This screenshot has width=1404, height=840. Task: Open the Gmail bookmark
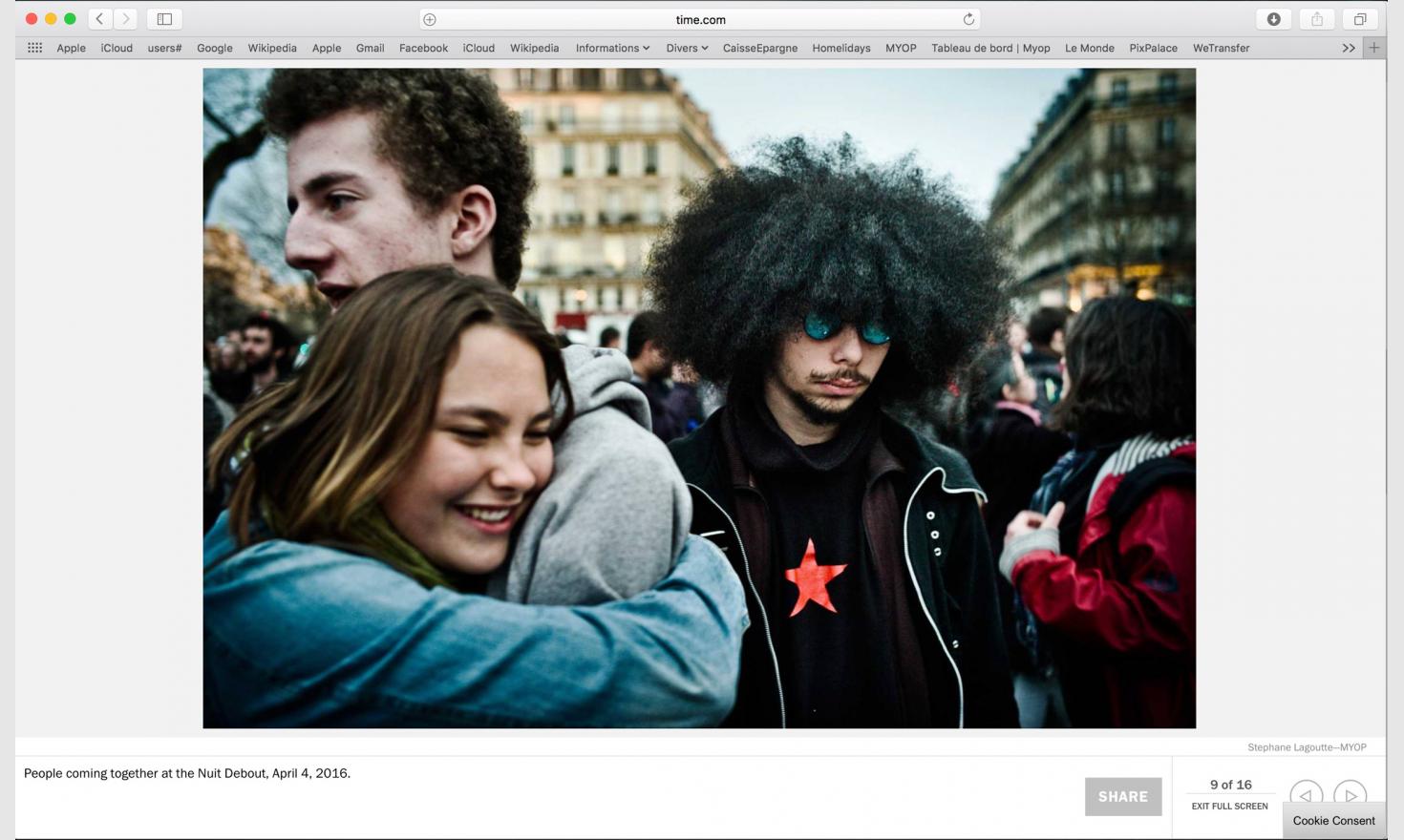click(370, 48)
